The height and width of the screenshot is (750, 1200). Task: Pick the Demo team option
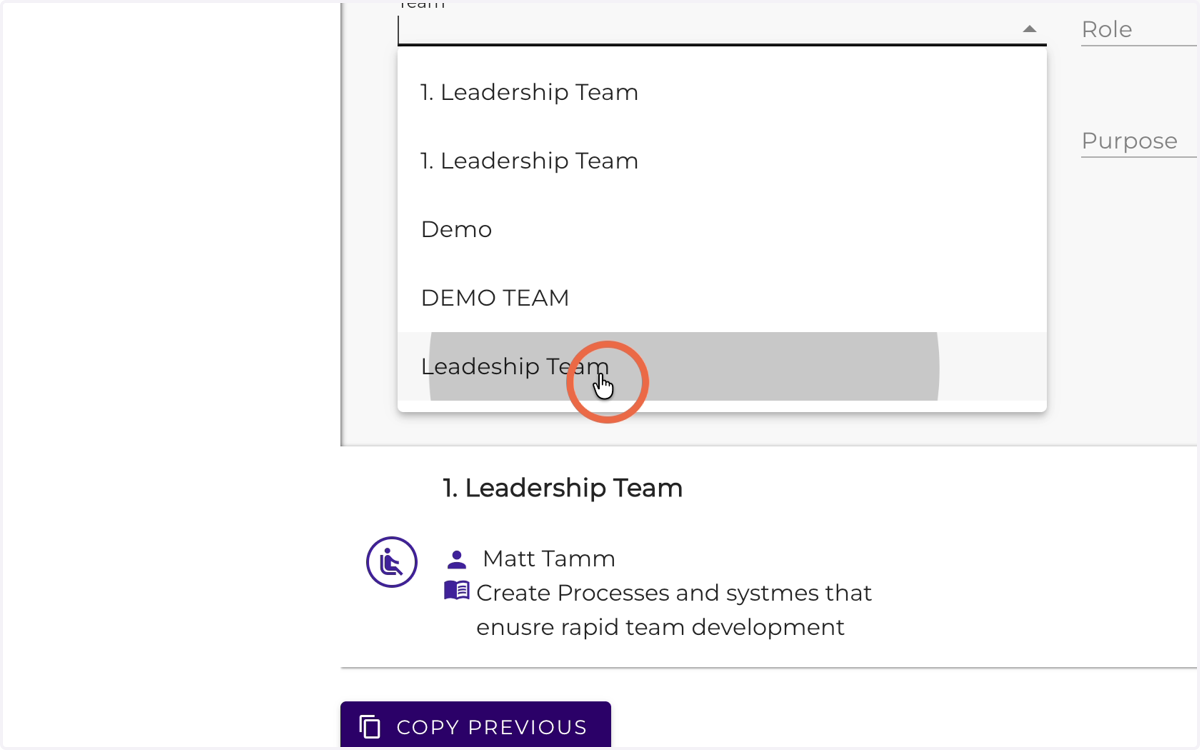click(722, 229)
